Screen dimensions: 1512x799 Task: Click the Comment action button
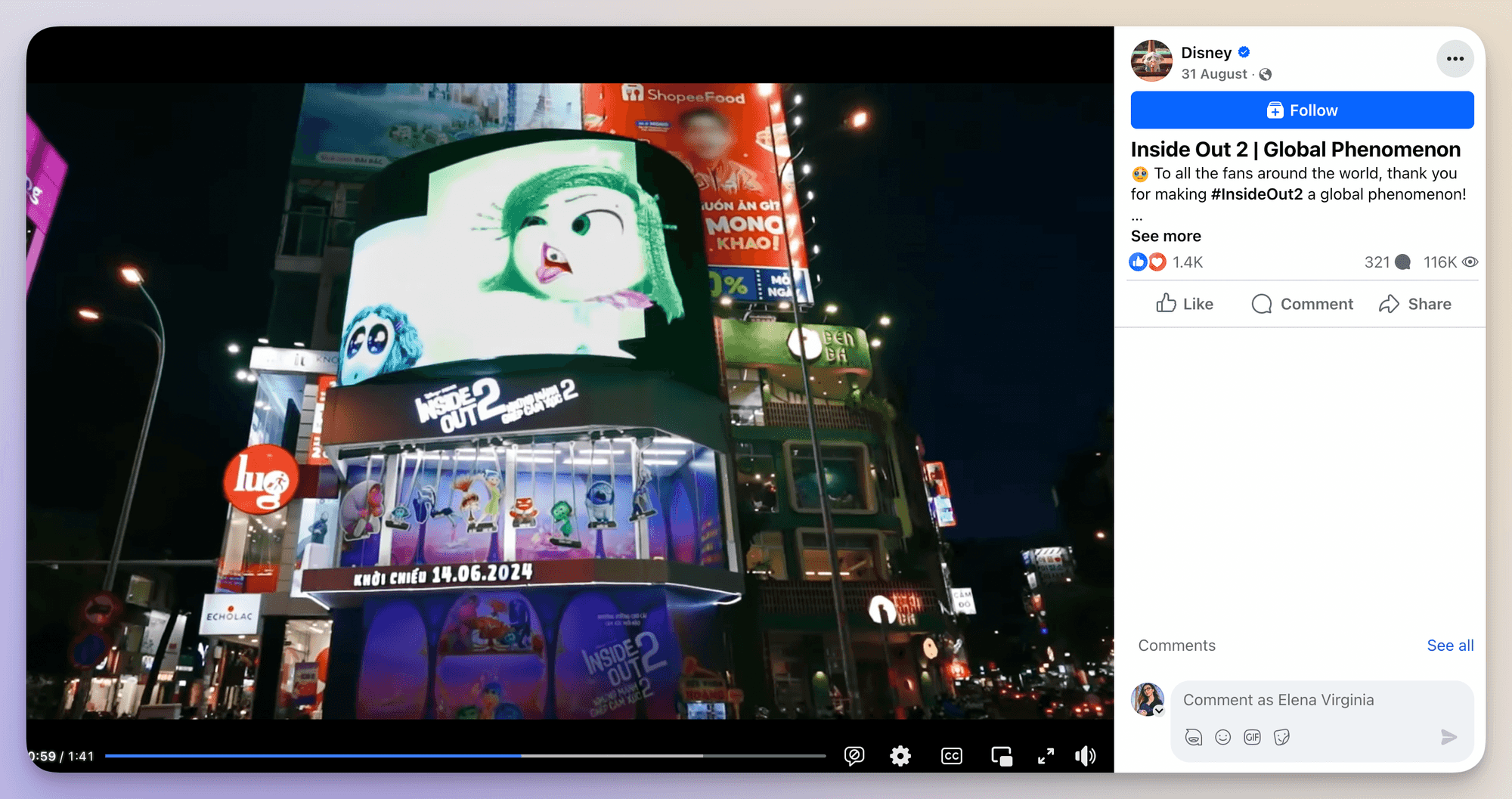click(1302, 304)
